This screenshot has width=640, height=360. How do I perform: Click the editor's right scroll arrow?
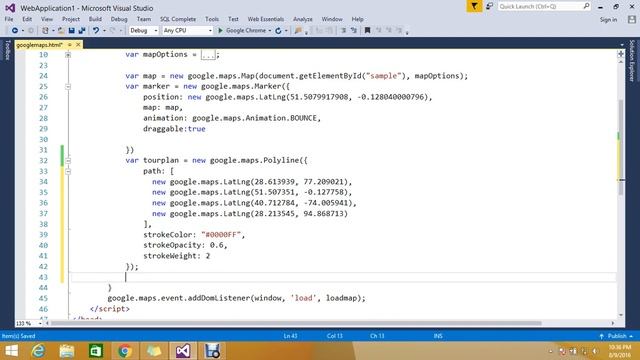tap(613, 323)
